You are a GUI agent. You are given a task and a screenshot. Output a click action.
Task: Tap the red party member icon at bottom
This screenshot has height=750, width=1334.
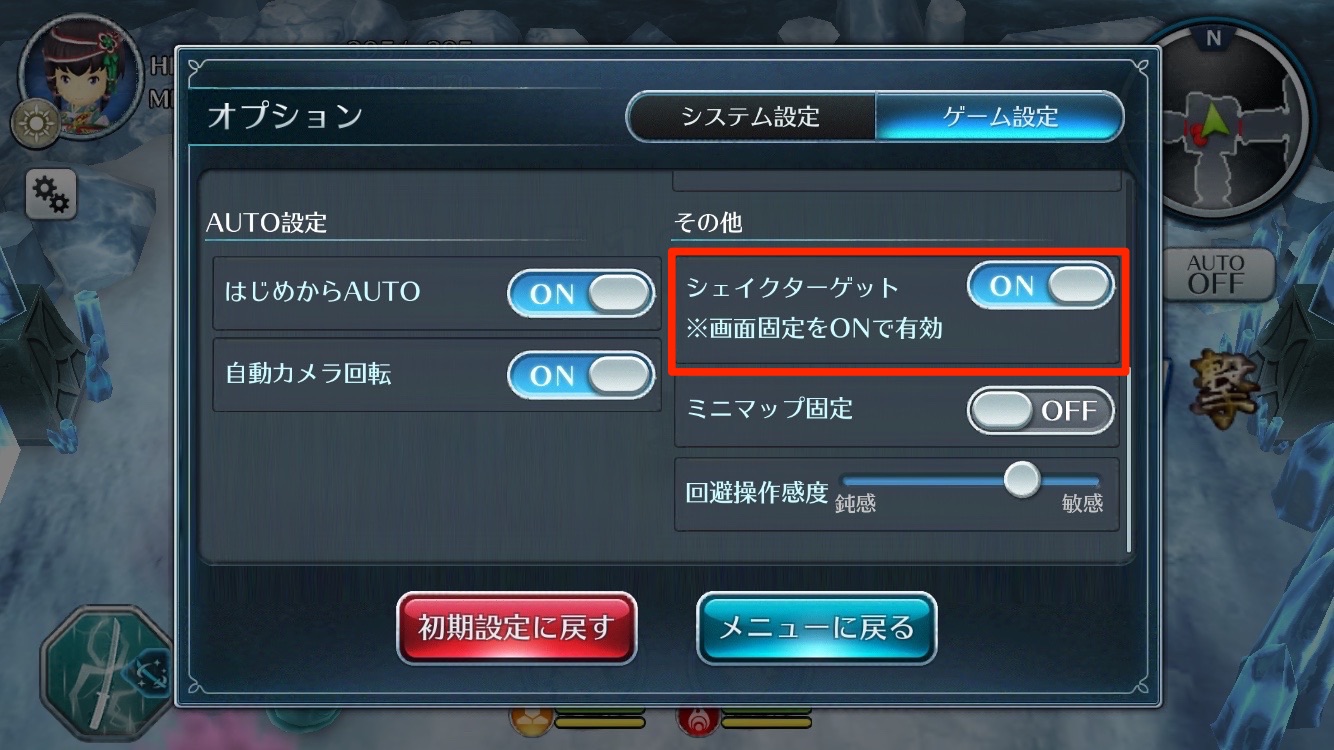click(x=696, y=716)
